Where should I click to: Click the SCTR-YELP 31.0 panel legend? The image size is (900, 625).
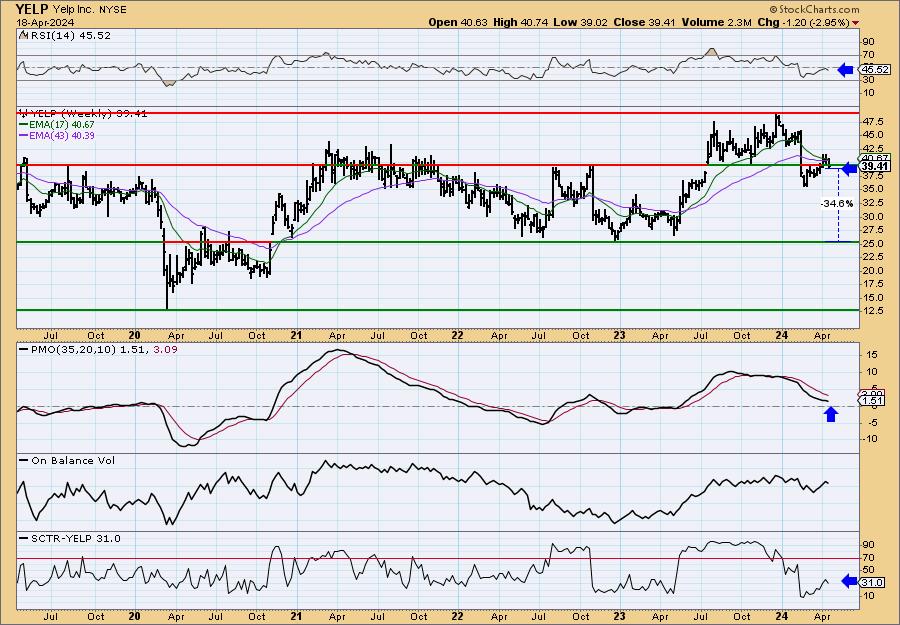tap(70, 538)
